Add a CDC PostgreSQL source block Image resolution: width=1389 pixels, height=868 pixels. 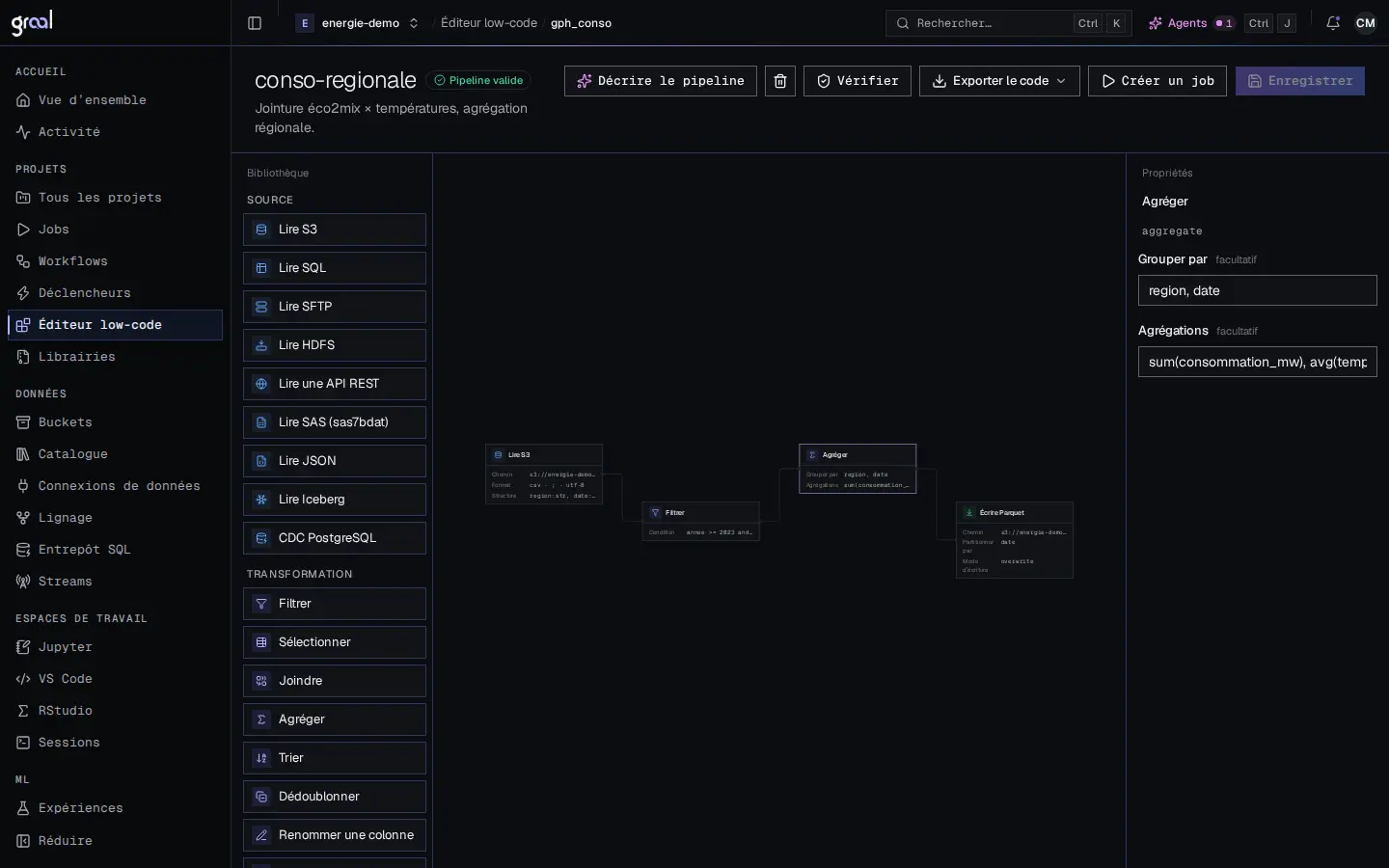pos(335,538)
